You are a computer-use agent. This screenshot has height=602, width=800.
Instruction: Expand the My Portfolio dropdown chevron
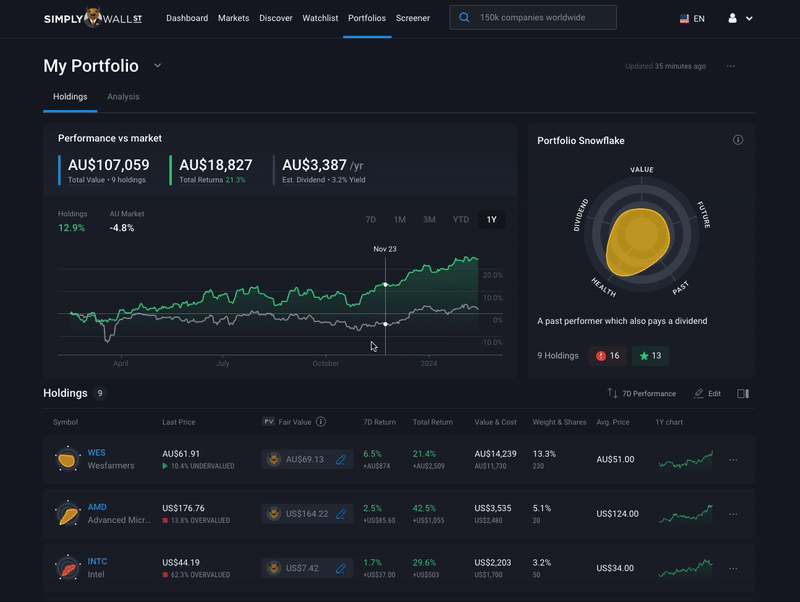pyautogui.click(x=158, y=65)
